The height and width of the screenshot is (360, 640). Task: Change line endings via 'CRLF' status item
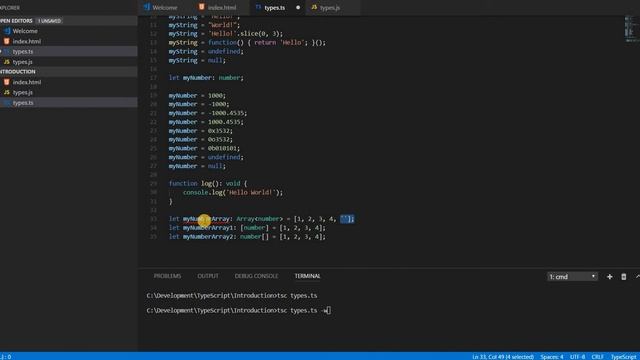(x=597, y=357)
